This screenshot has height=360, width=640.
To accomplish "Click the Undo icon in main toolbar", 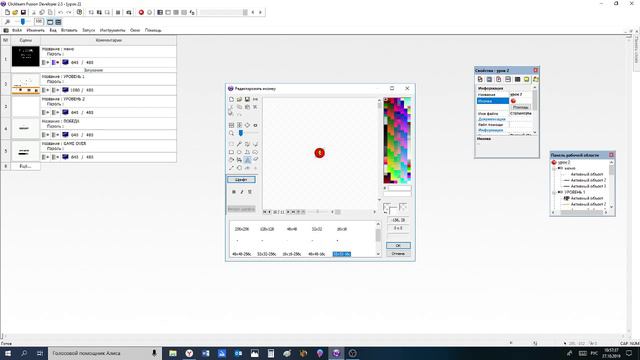I will click(60, 13).
